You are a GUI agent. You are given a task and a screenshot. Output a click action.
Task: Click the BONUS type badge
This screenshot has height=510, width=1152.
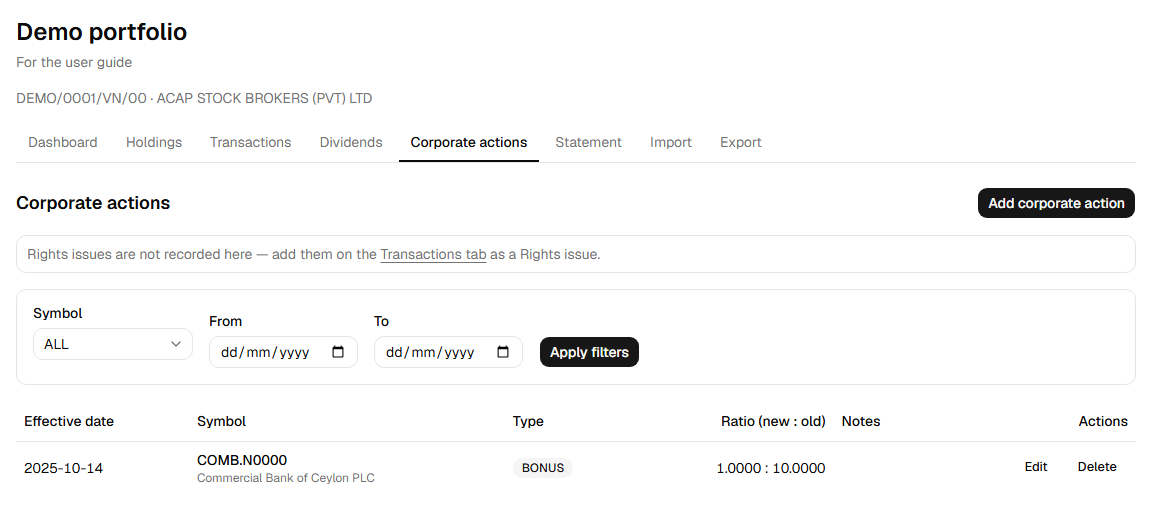tap(543, 468)
